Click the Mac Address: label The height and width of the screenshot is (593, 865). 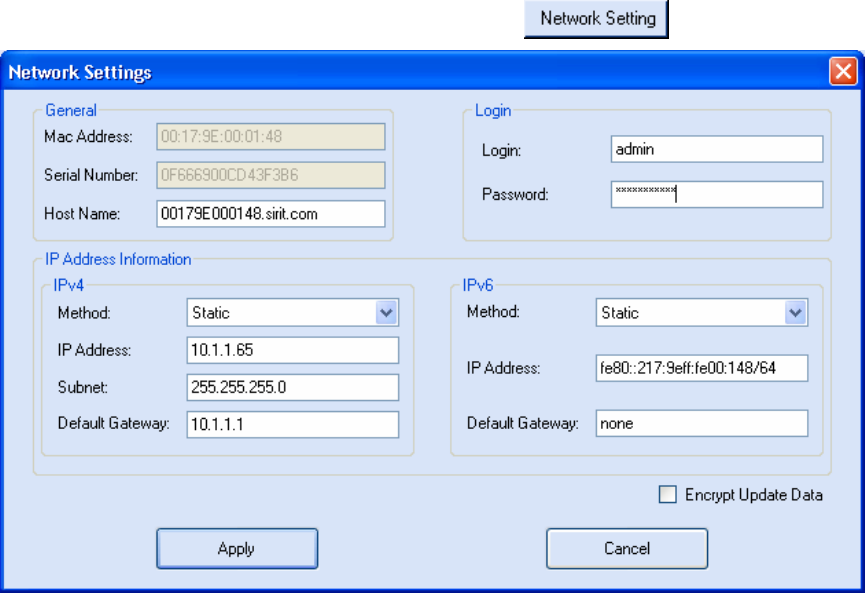point(88,136)
